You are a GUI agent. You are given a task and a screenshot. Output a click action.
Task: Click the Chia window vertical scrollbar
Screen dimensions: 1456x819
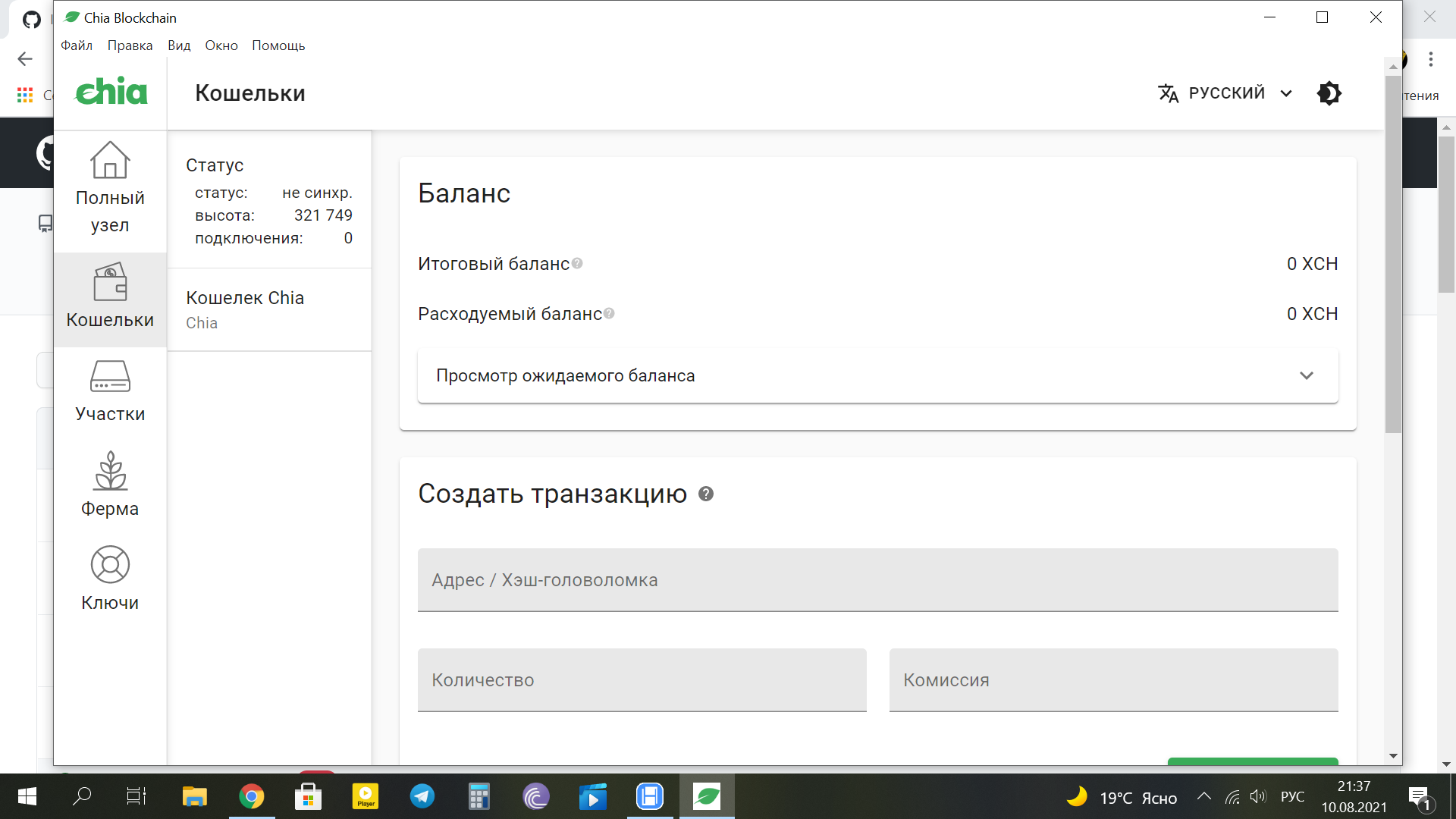click(1393, 254)
